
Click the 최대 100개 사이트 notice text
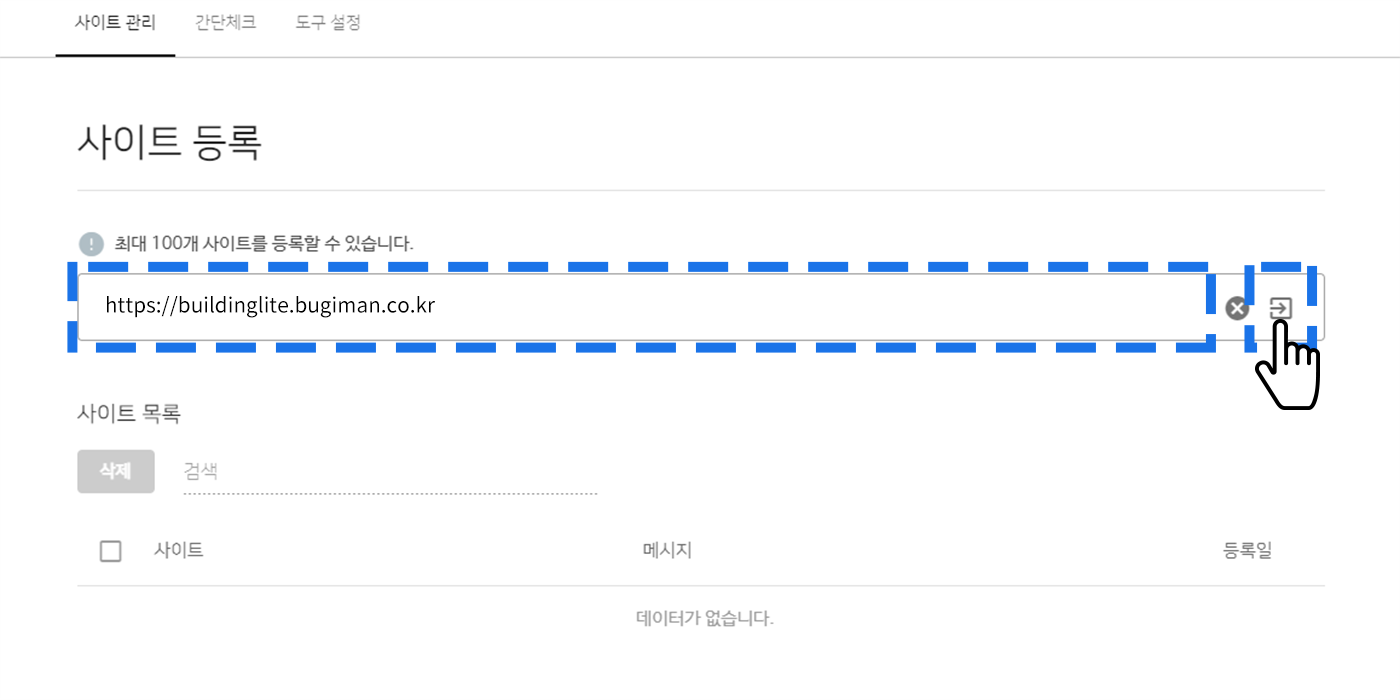pyautogui.click(x=264, y=243)
